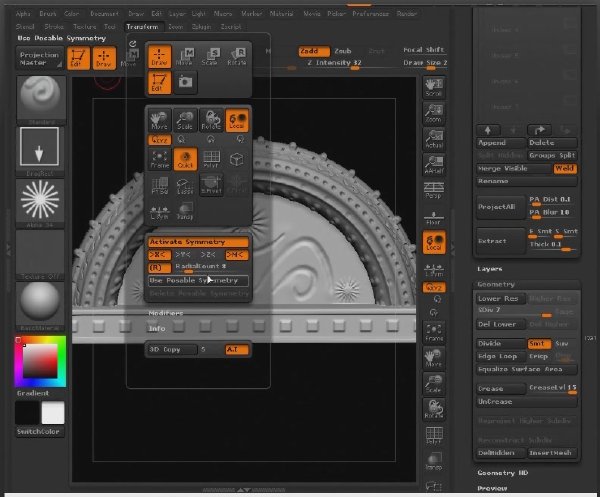
Task: Click the PolyF grid icon in the Transform palette
Action: tap(211, 159)
